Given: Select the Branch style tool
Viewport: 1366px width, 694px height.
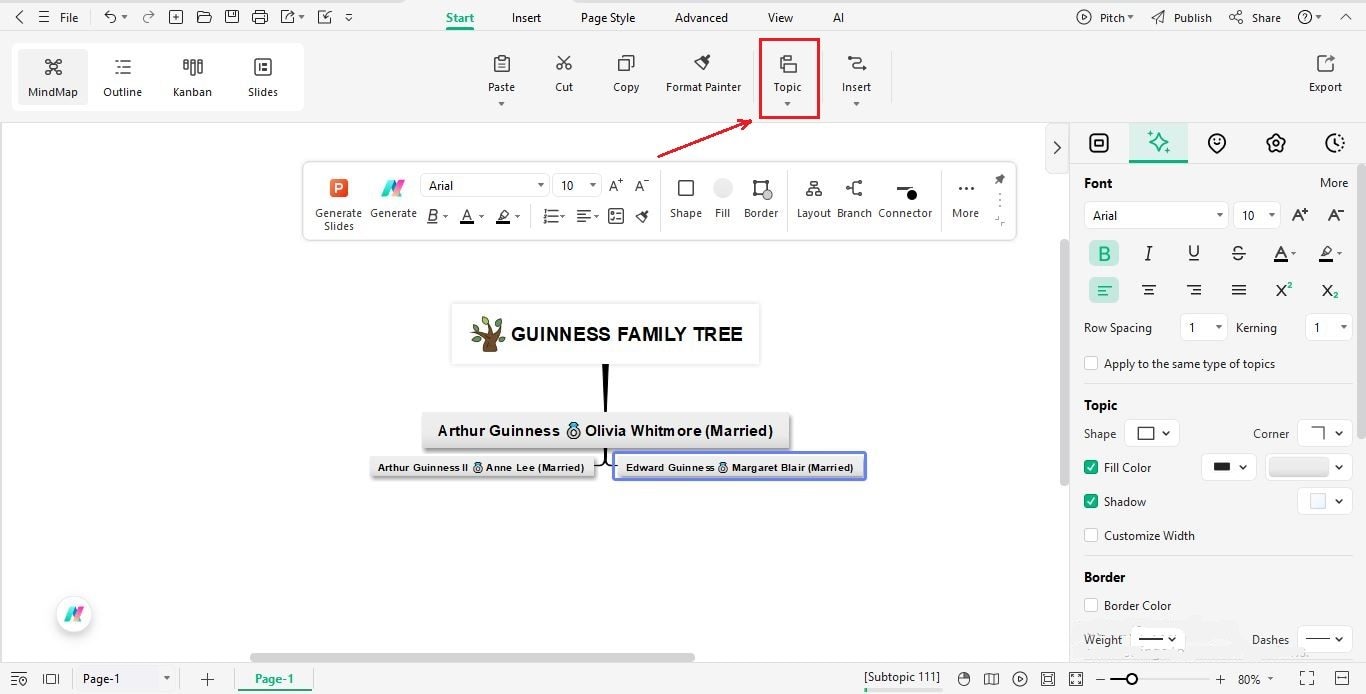Looking at the screenshot, I should (x=854, y=198).
